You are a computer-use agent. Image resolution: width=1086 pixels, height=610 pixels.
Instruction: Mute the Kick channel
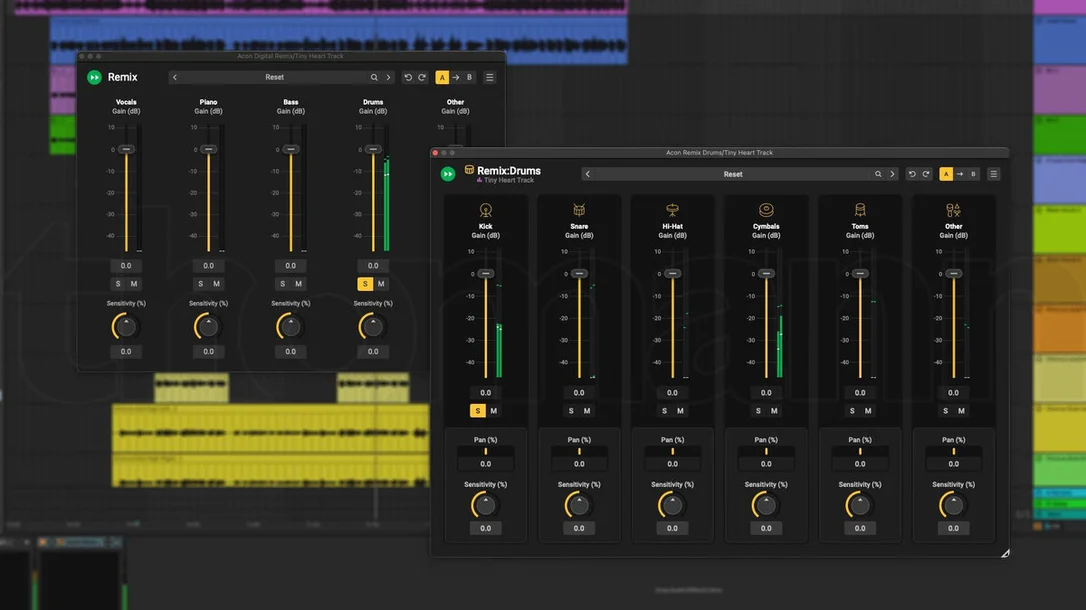[494, 411]
